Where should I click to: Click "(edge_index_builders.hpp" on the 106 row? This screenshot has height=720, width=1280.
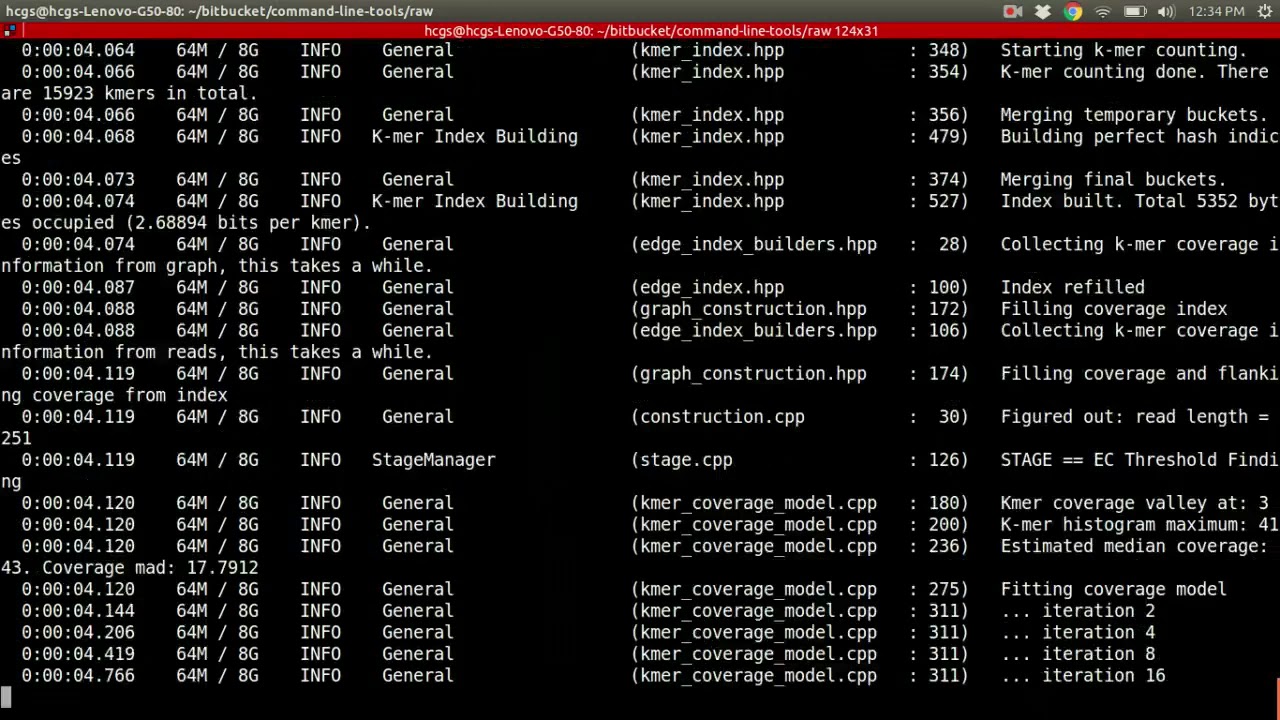point(754,331)
